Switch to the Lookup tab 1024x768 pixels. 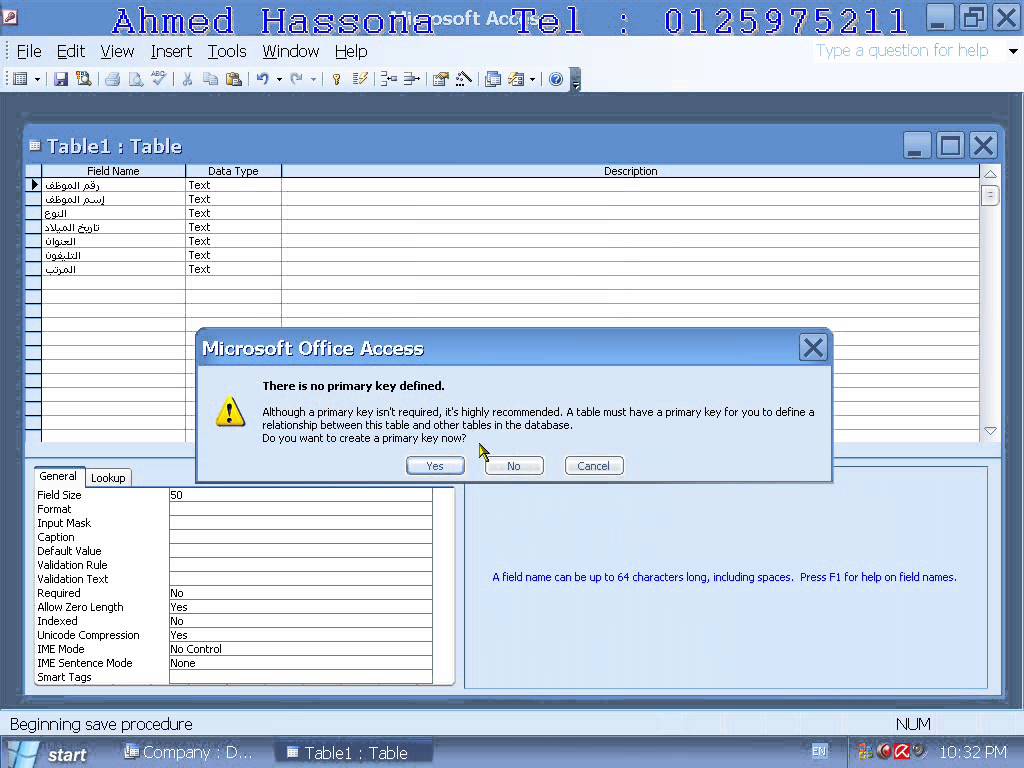[x=108, y=478]
